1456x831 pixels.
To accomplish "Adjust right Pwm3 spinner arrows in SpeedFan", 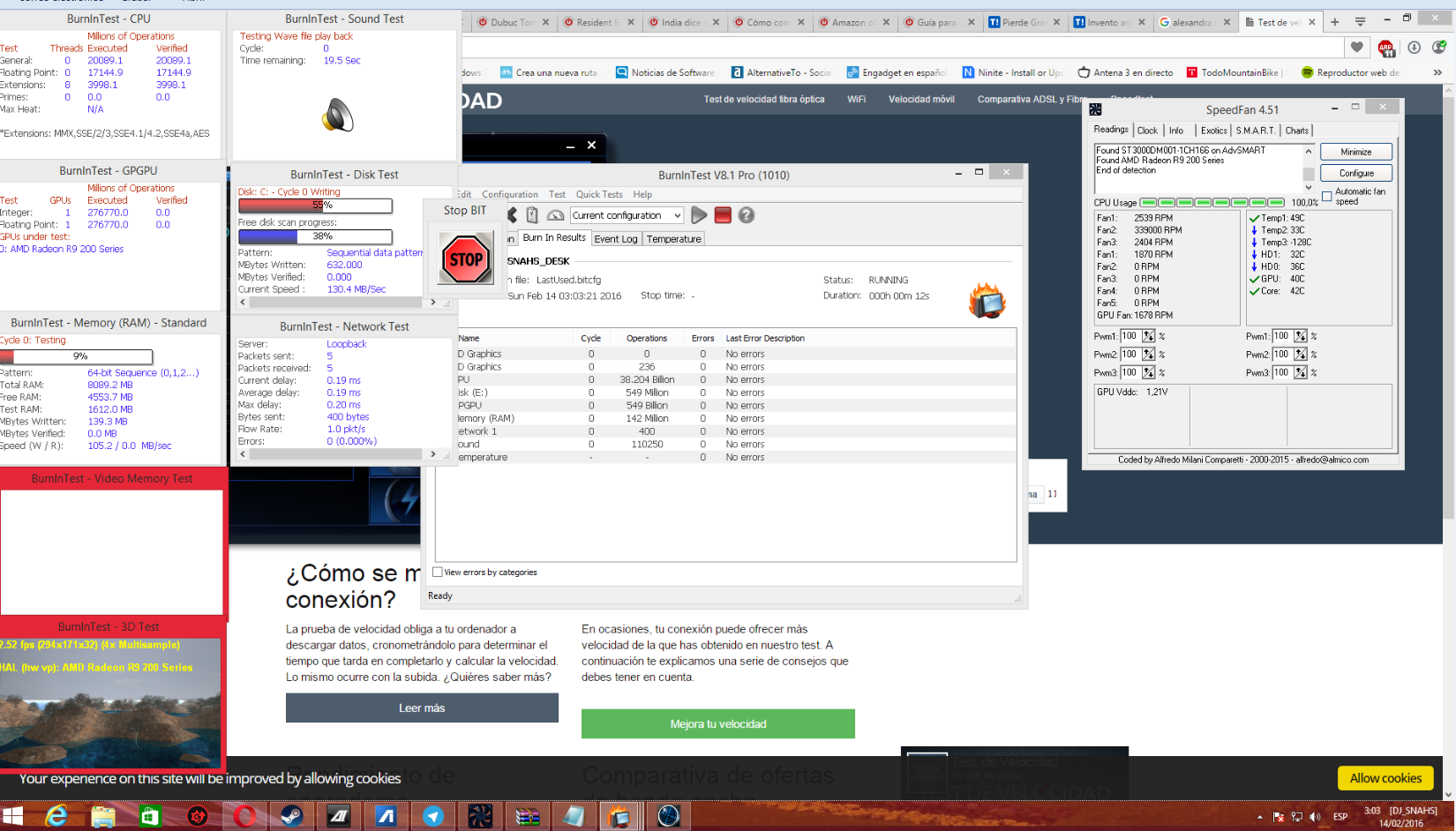I will [1300, 373].
